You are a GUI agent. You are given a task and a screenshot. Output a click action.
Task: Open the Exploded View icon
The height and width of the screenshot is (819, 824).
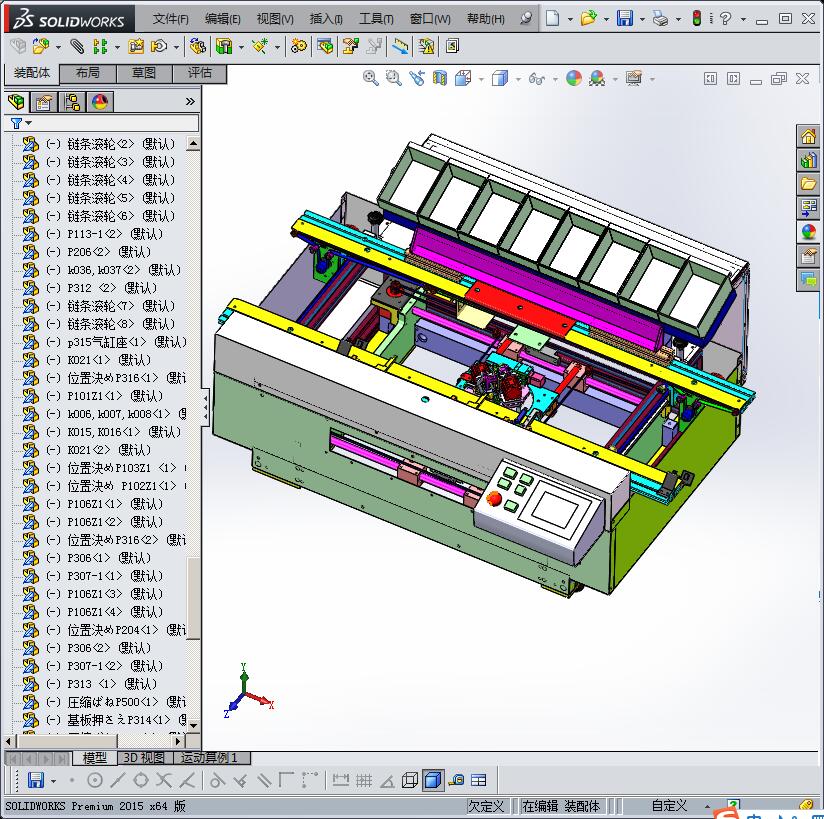pos(350,46)
